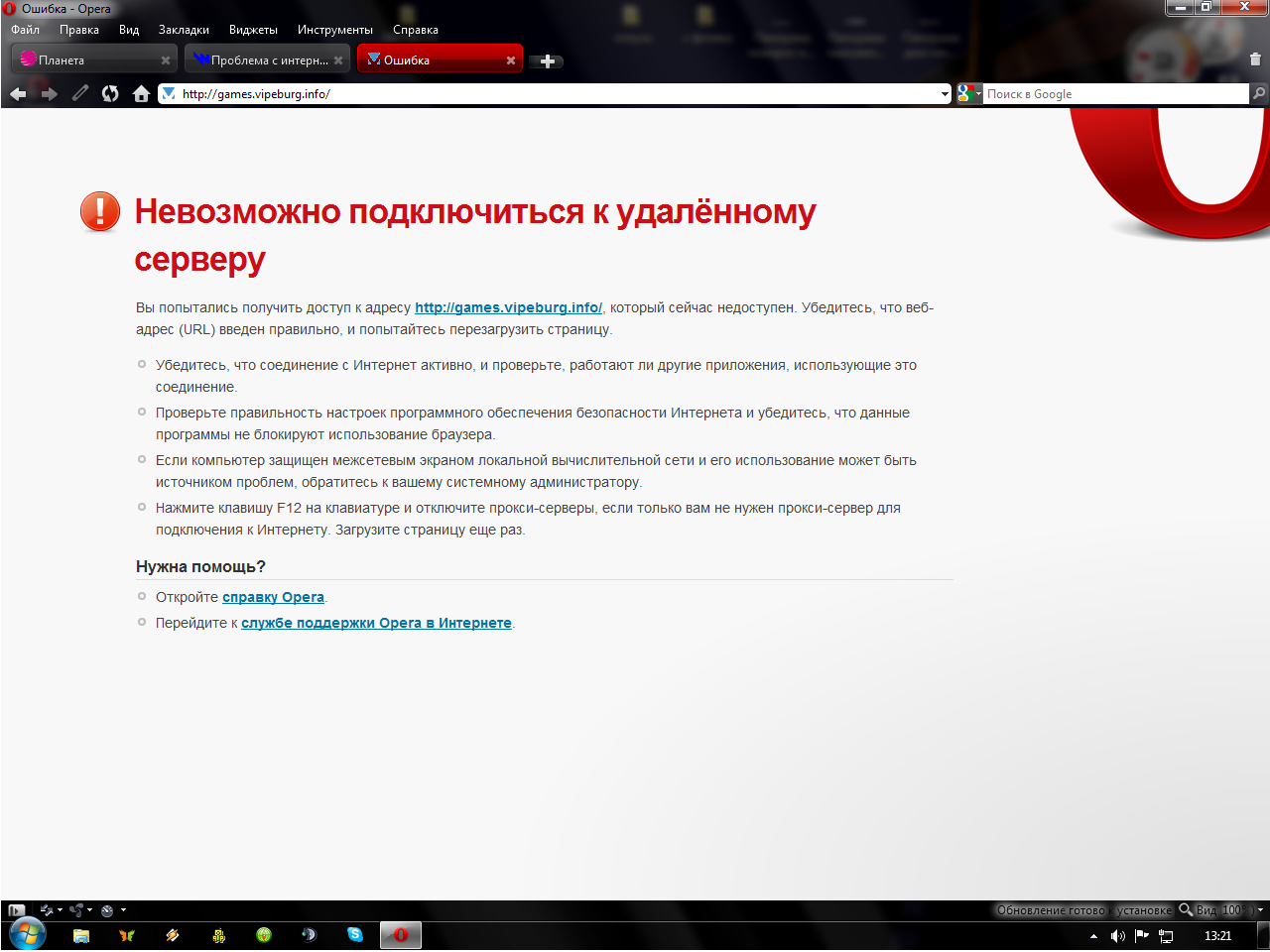1270x952 pixels.
Task: Click the Show desktop button
Action: pos(1262,935)
